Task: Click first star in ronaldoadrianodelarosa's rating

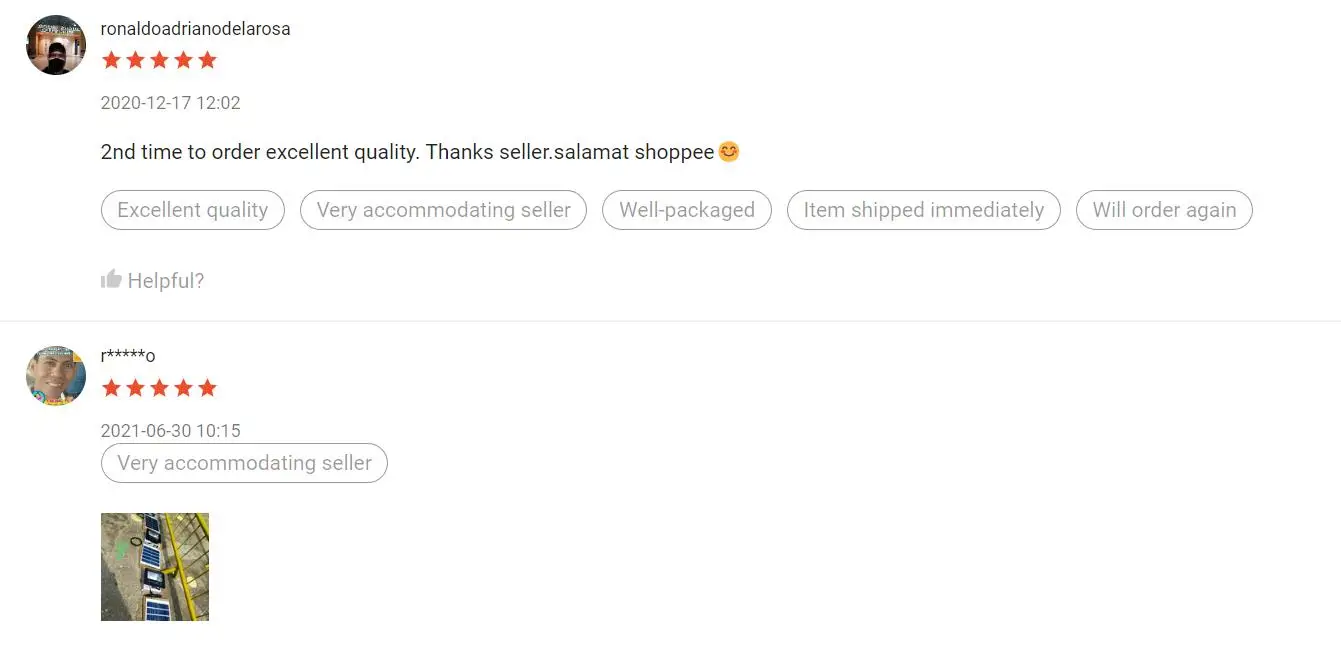Action: pos(111,60)
